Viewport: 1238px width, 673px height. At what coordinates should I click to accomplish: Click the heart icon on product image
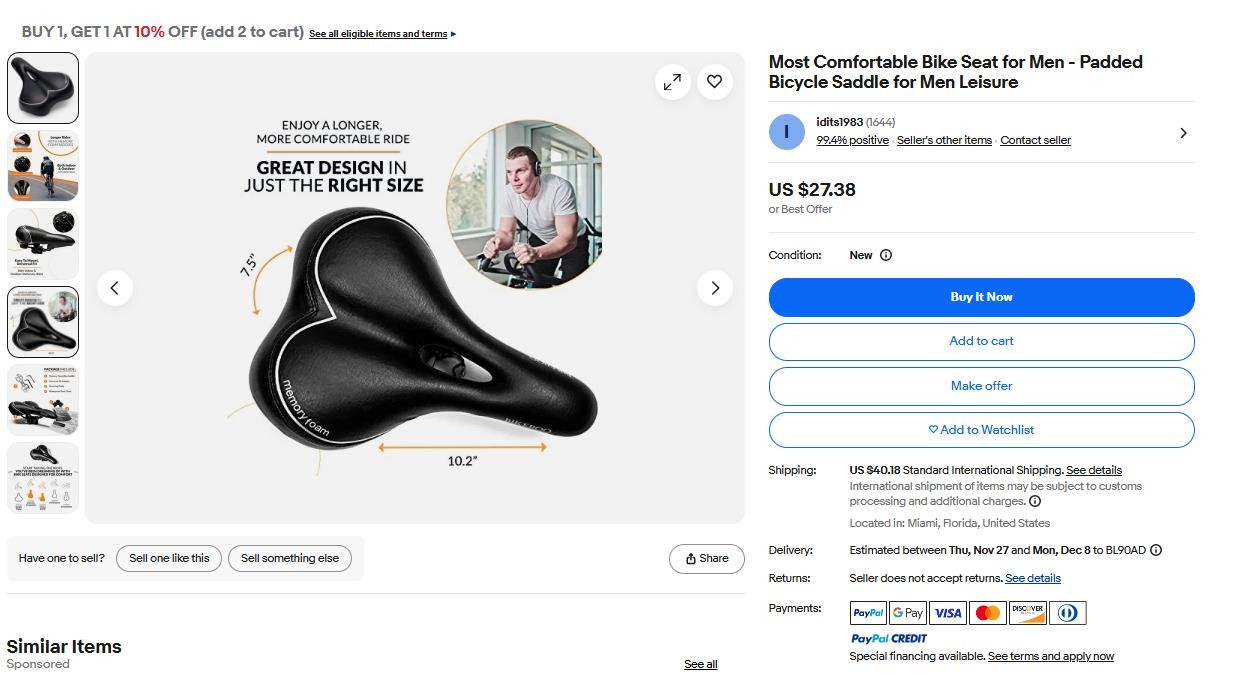714,82
